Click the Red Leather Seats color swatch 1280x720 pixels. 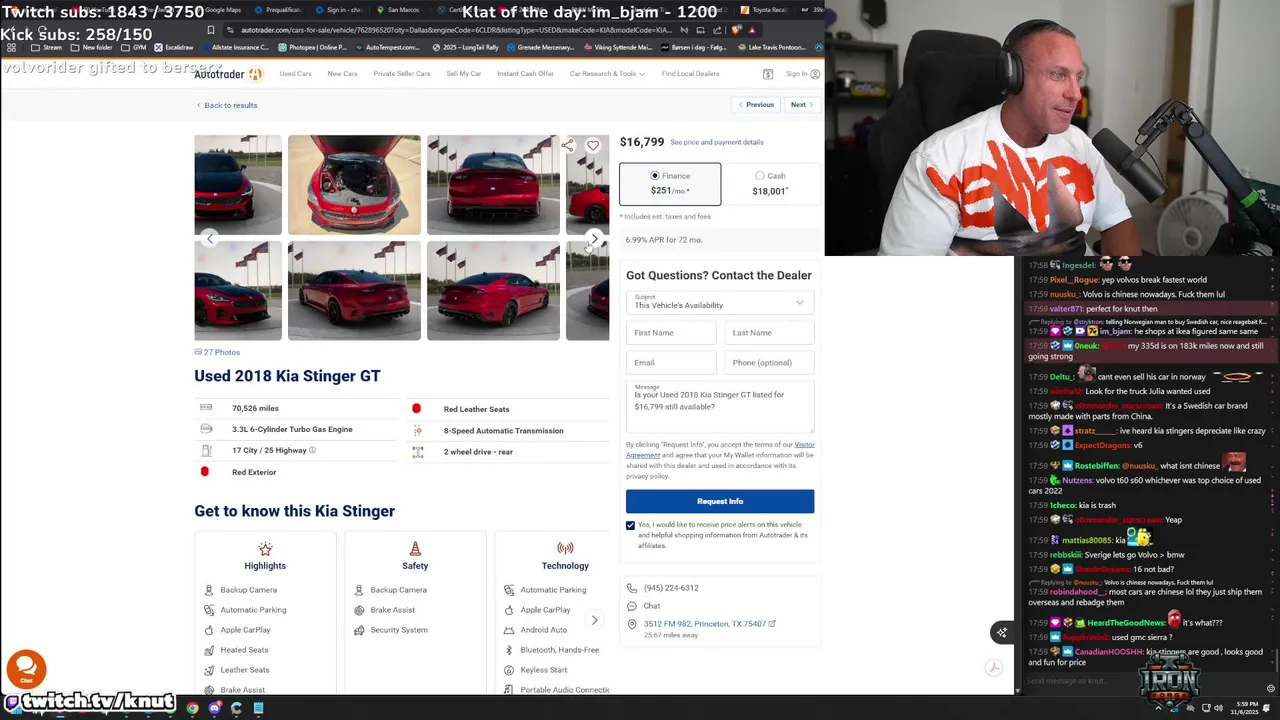[416, 409]
